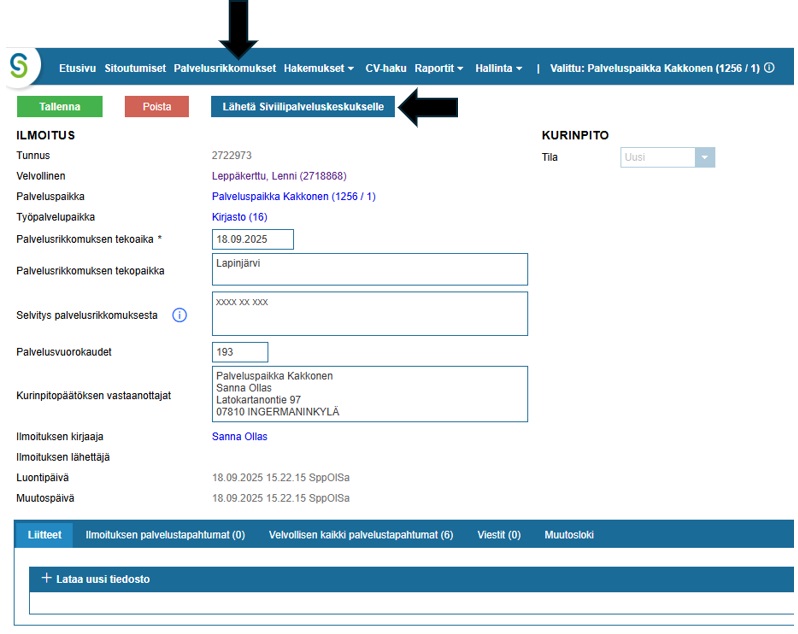Expand the Raportit menu
Image resolution: width=798 pixels, height=634 pixels.
(439, 68)
